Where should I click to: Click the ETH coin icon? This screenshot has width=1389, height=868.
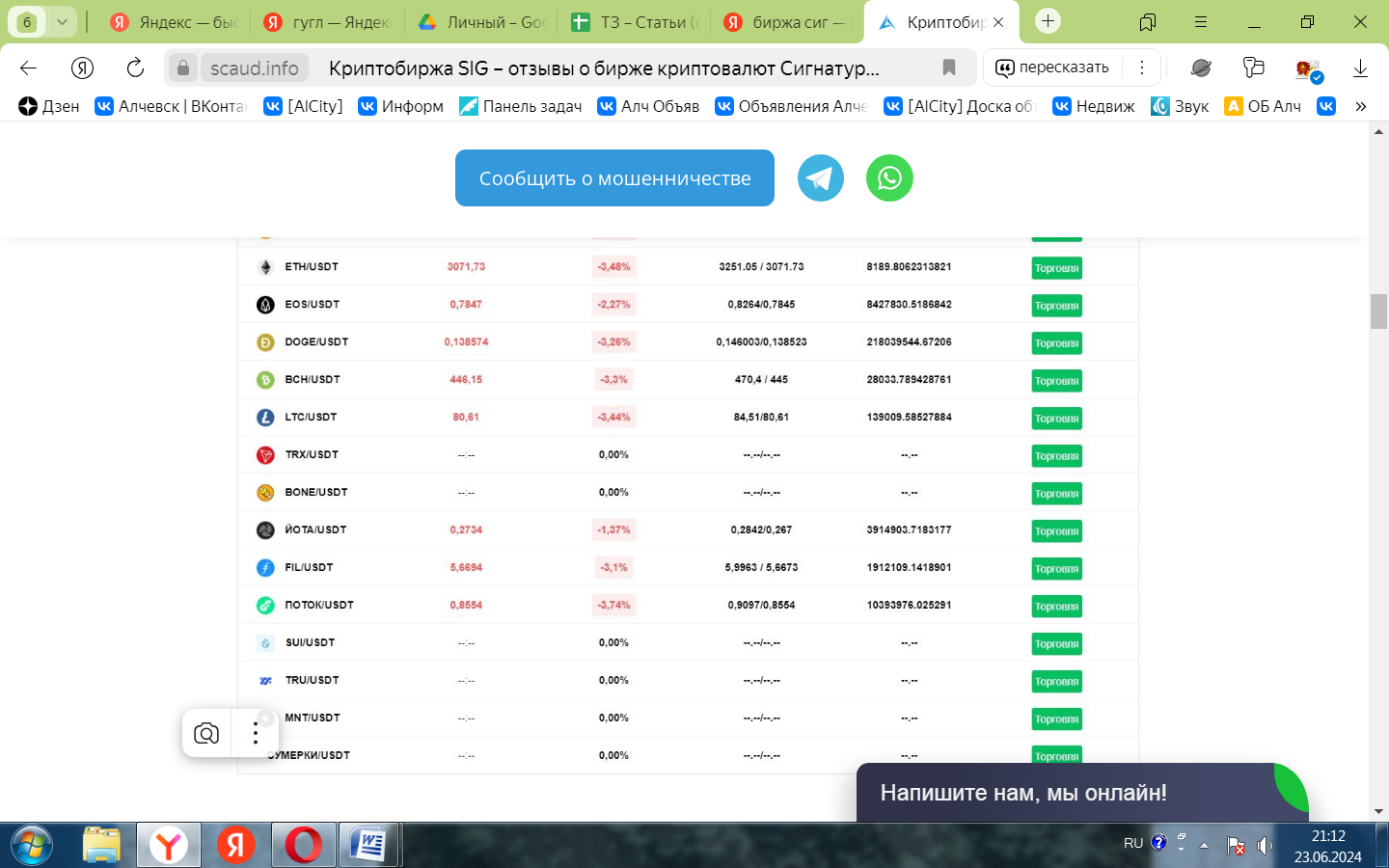(265, 267)
